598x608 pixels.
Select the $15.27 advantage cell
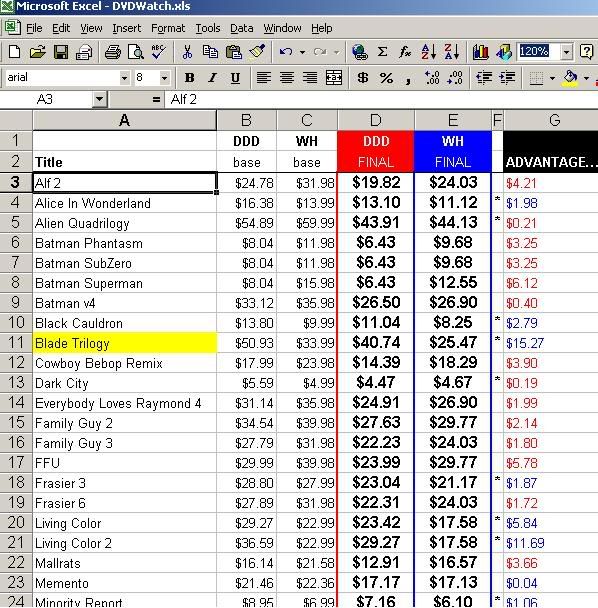point(551,343)
